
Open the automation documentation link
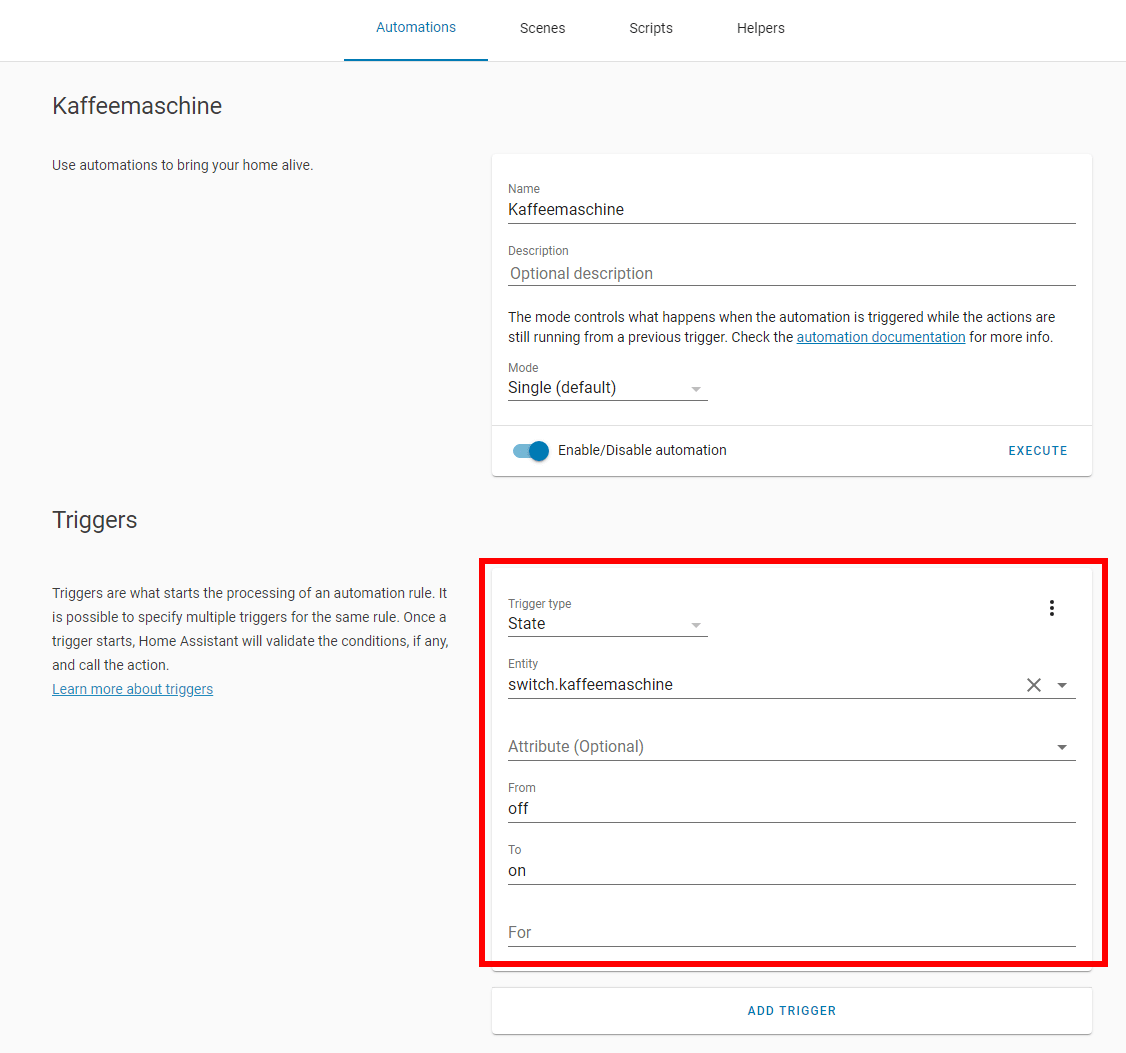pos(880,337)
